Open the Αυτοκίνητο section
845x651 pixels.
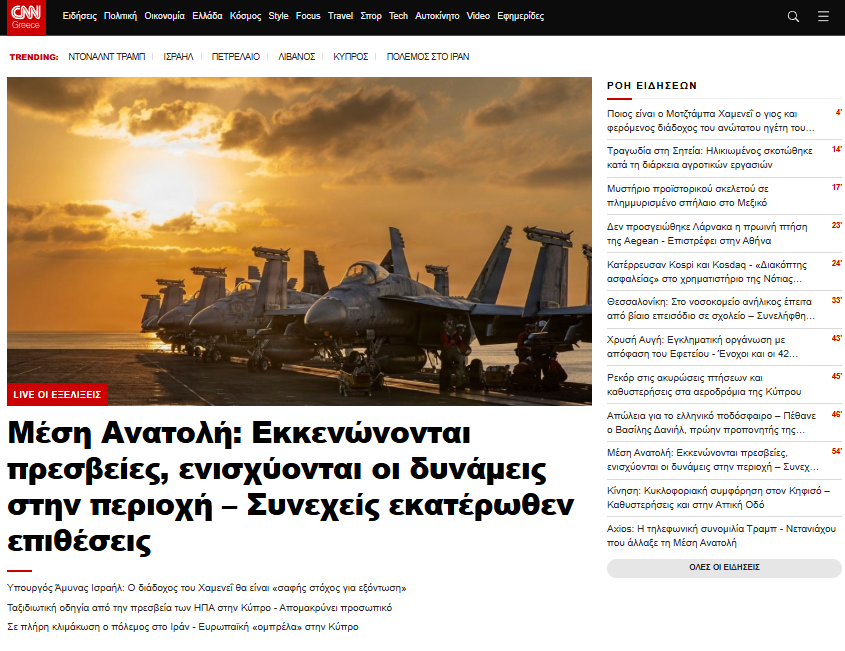click(437, 17)
